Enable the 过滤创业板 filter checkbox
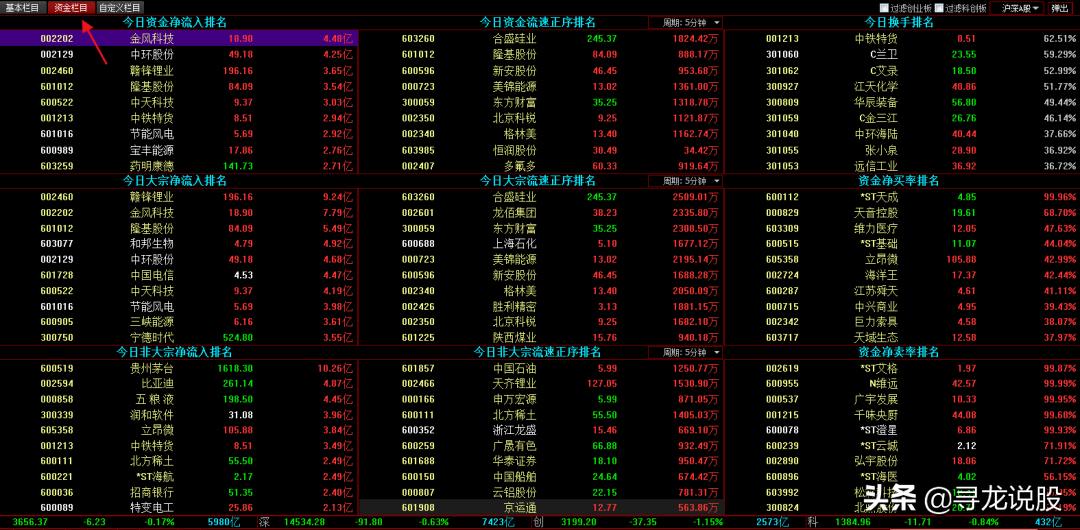 884,8
